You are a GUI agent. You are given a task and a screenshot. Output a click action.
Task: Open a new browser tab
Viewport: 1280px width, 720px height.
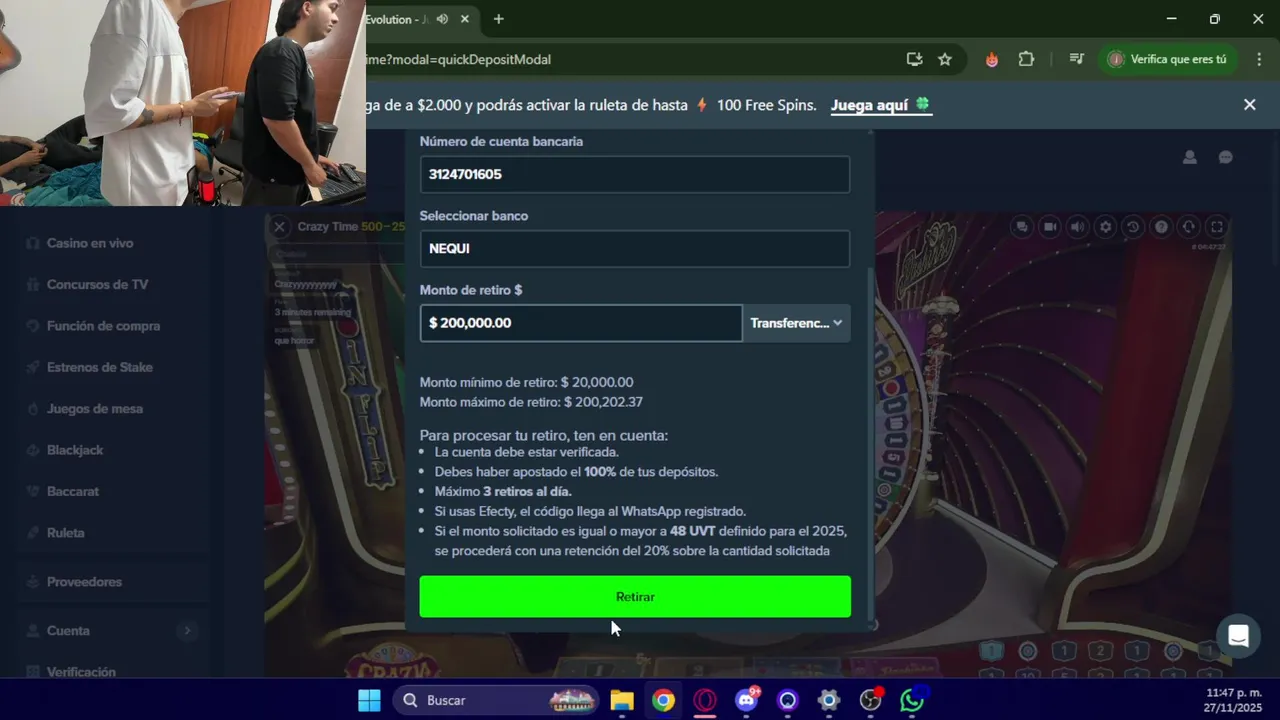(x=498, y=19)
